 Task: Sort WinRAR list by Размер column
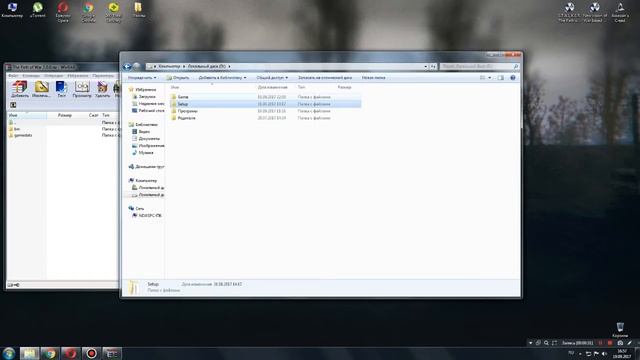coord(64,116)
